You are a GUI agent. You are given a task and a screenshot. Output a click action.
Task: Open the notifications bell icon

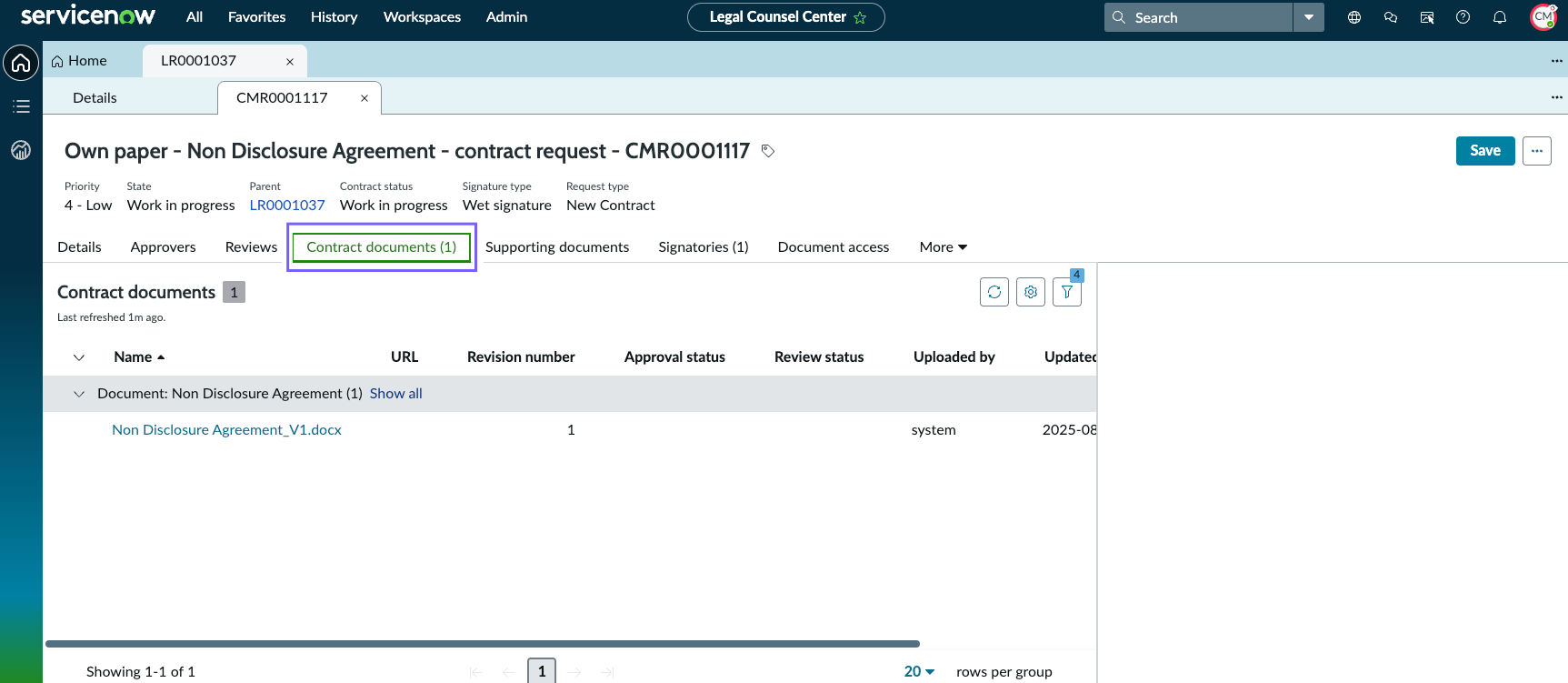(x=1500, y=17)
